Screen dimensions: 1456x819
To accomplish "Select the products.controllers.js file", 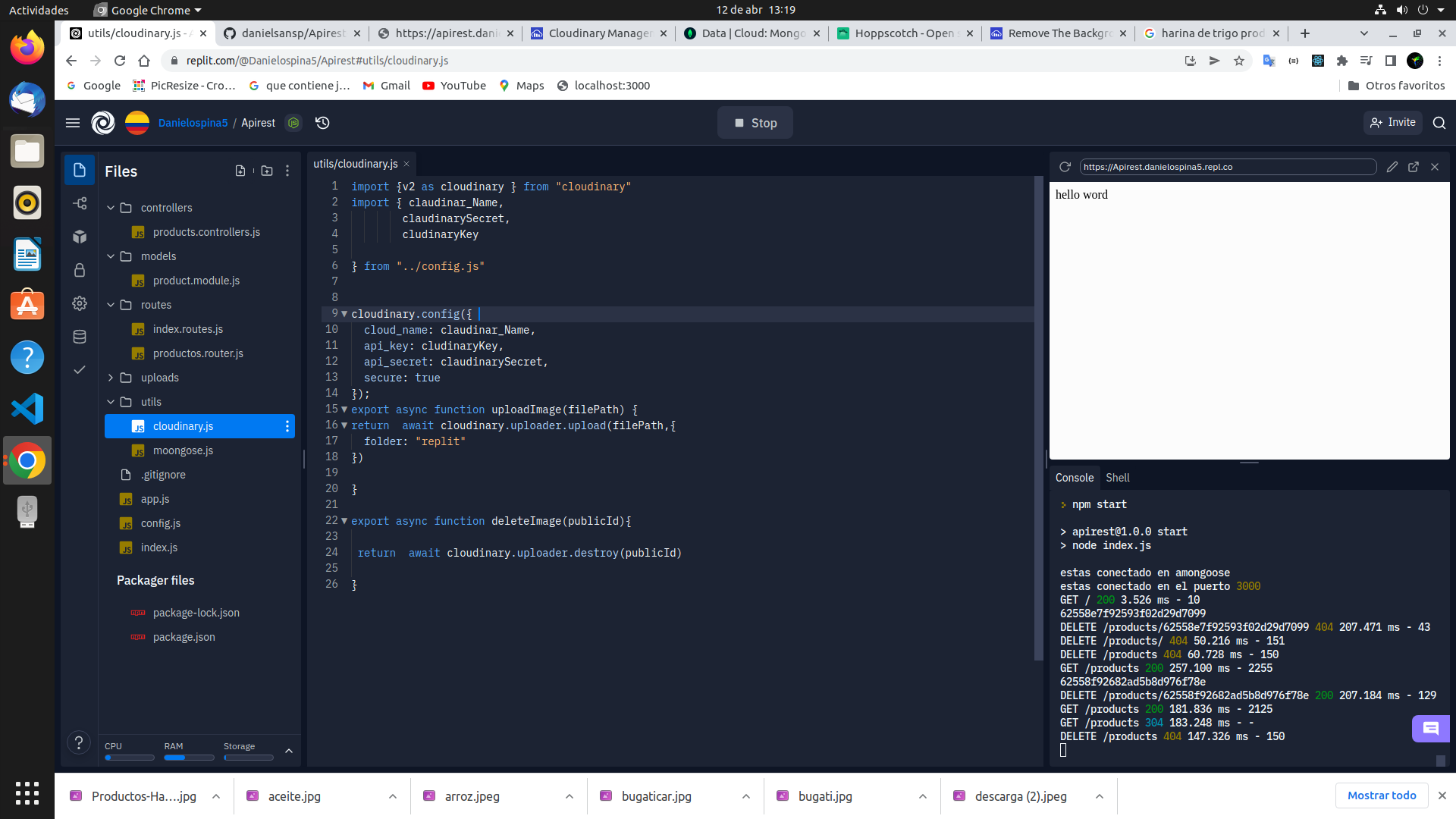I will pos(206,231).
